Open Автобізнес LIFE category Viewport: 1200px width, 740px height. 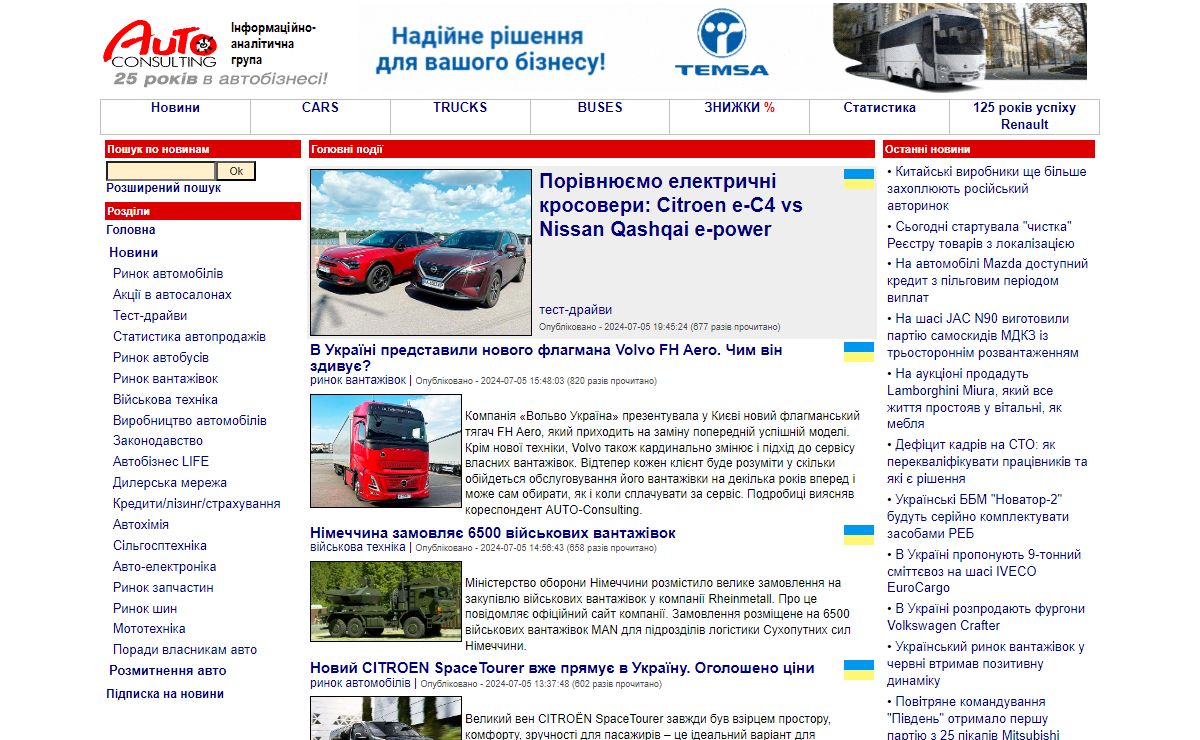pos(161,462)
